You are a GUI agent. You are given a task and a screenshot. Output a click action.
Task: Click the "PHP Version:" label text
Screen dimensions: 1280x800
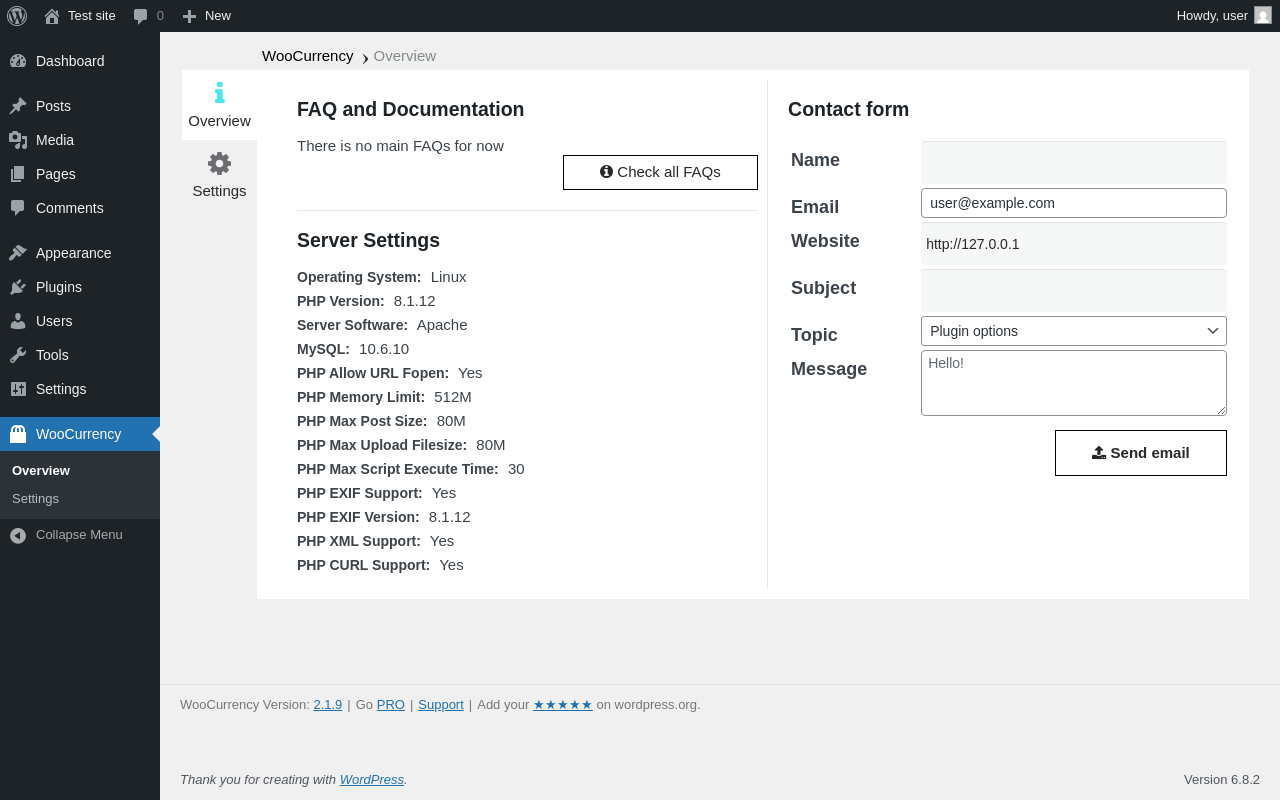[341, 301]
